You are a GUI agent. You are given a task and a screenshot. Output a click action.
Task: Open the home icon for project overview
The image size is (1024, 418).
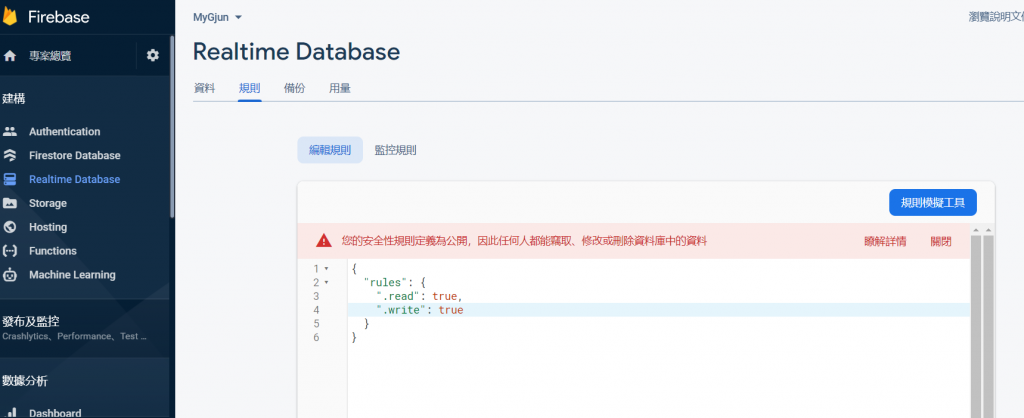[x=10, y=56]
